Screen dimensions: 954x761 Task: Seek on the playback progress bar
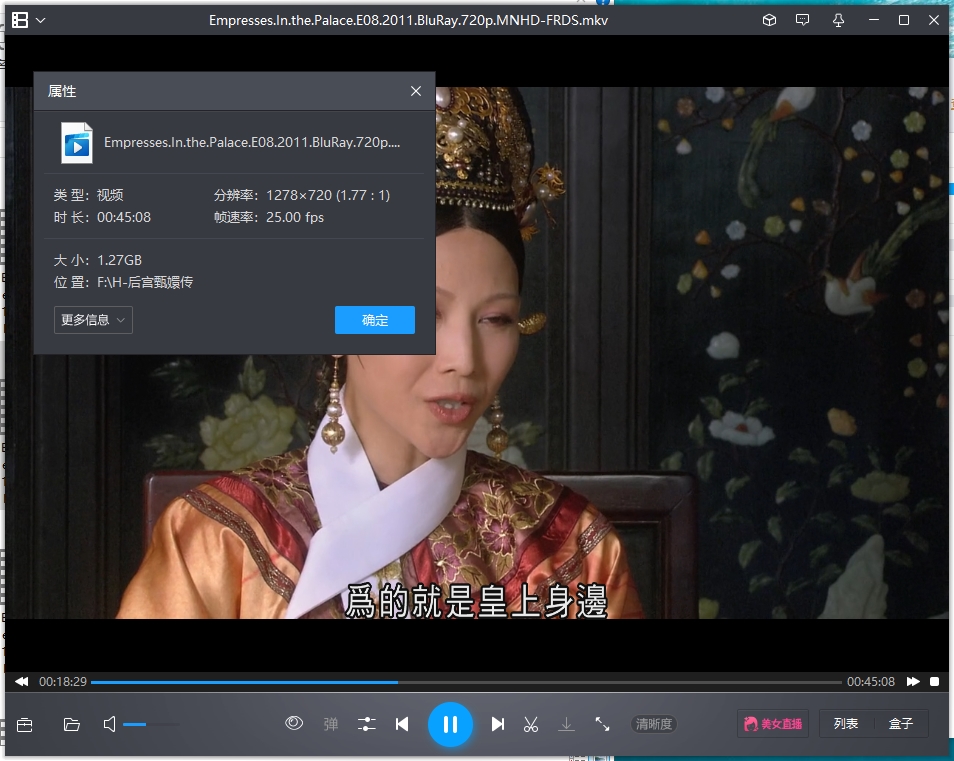pos(466,682)
